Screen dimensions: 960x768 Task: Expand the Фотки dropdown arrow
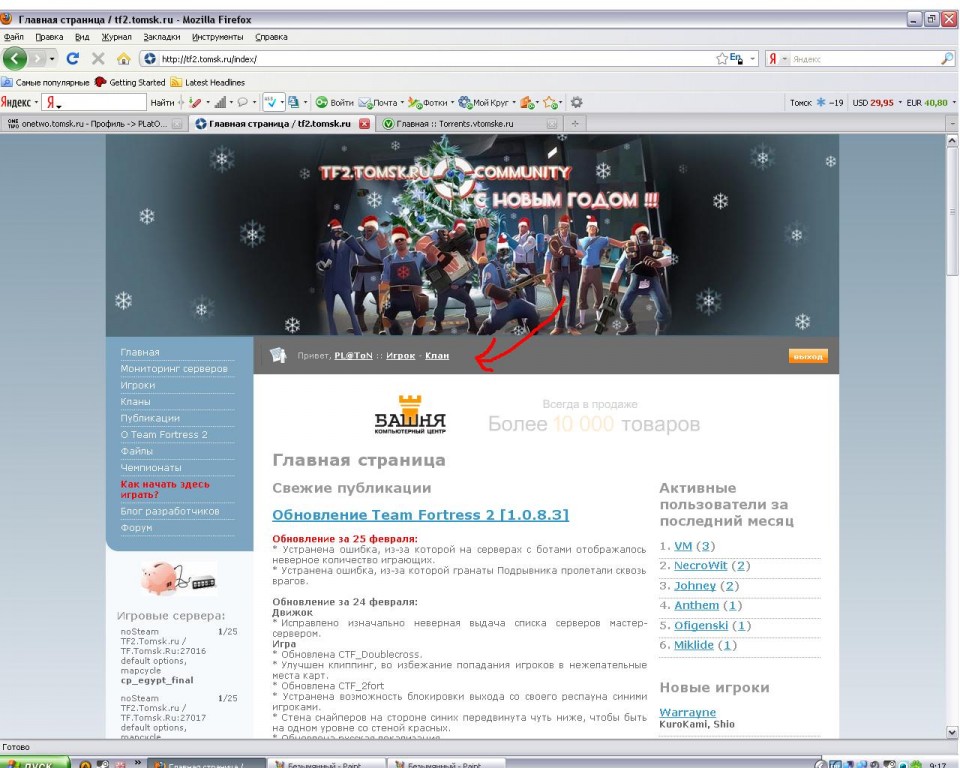click(452, 102)
